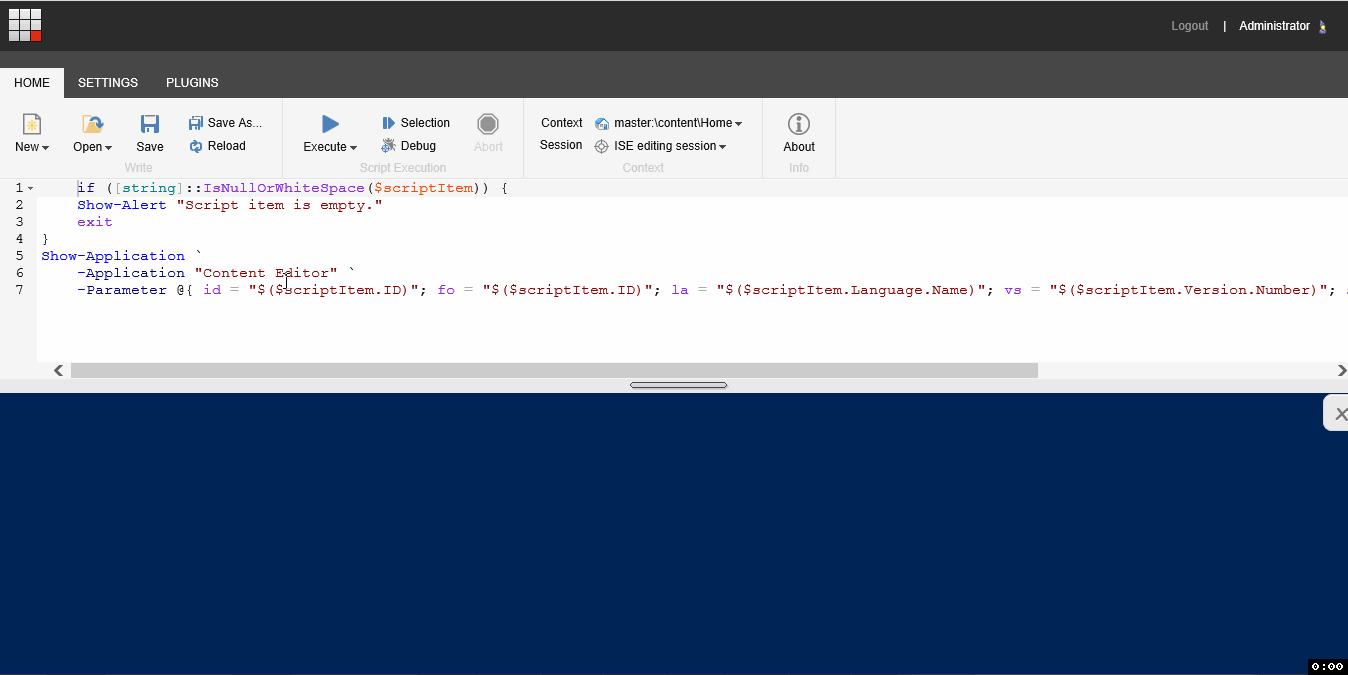Click the Open folder icon
Viewport: 1348px width, 675px height.
point(92,123)
